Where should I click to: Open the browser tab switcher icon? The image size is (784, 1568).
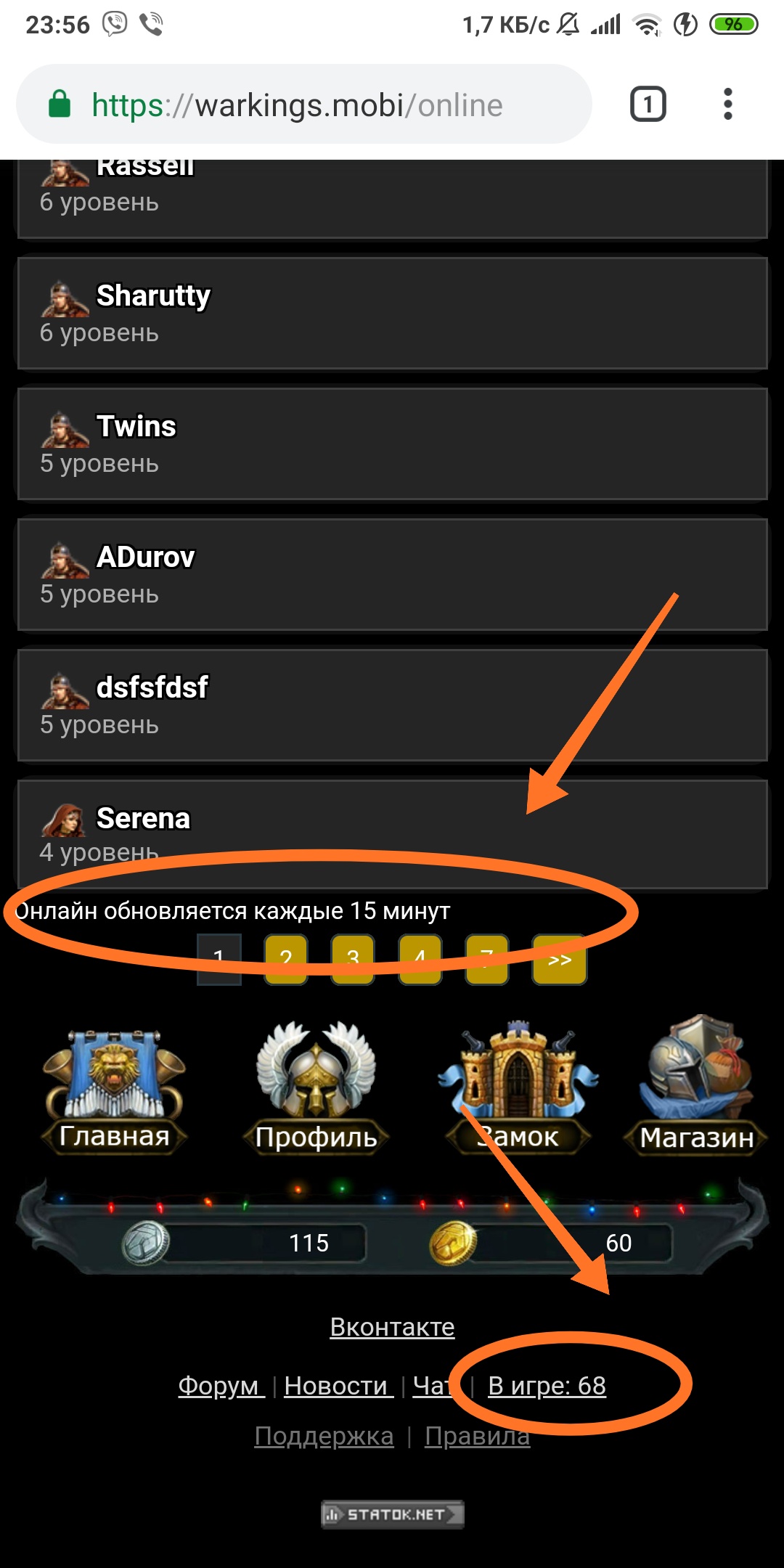pos(648,105)
